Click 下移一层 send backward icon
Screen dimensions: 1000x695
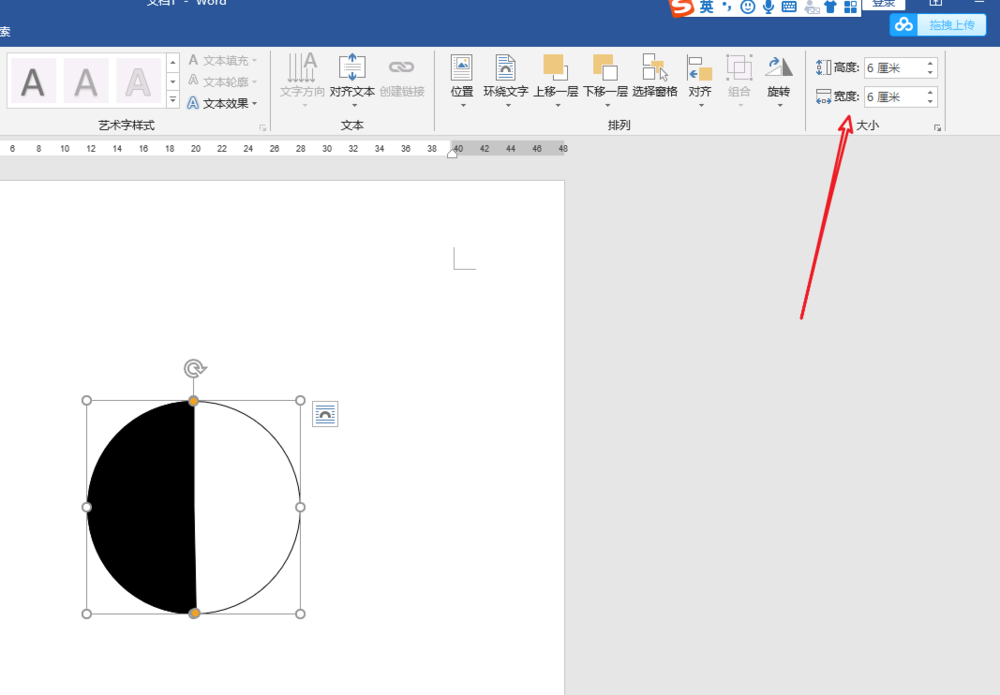(x=605, y=79)
